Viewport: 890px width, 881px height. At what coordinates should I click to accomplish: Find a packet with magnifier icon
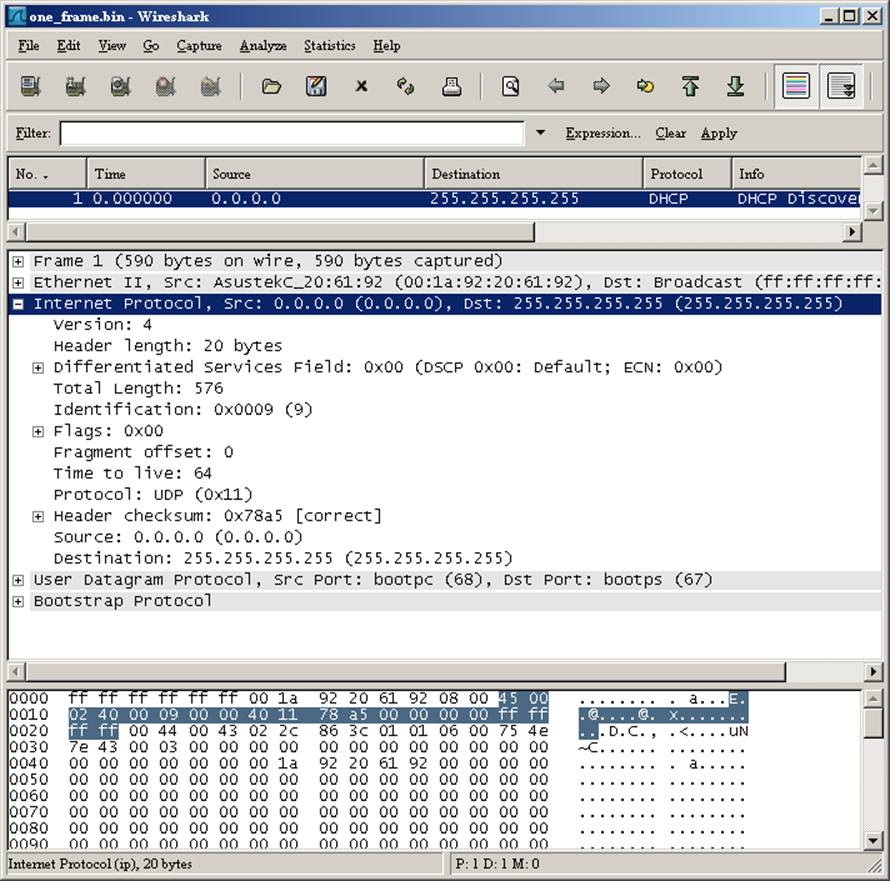pos(511,86)
